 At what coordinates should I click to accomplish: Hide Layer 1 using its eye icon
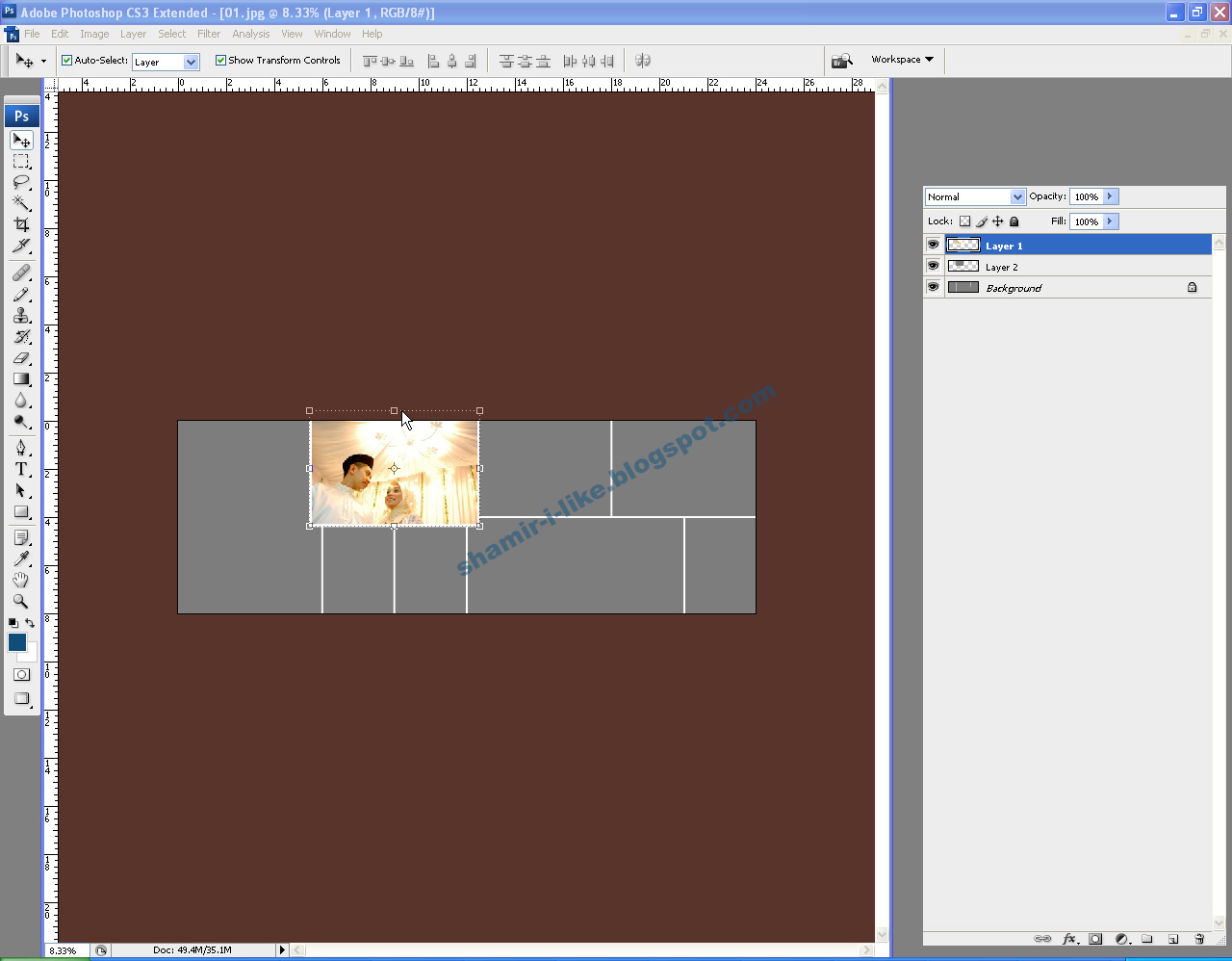(x=933, y=245)
